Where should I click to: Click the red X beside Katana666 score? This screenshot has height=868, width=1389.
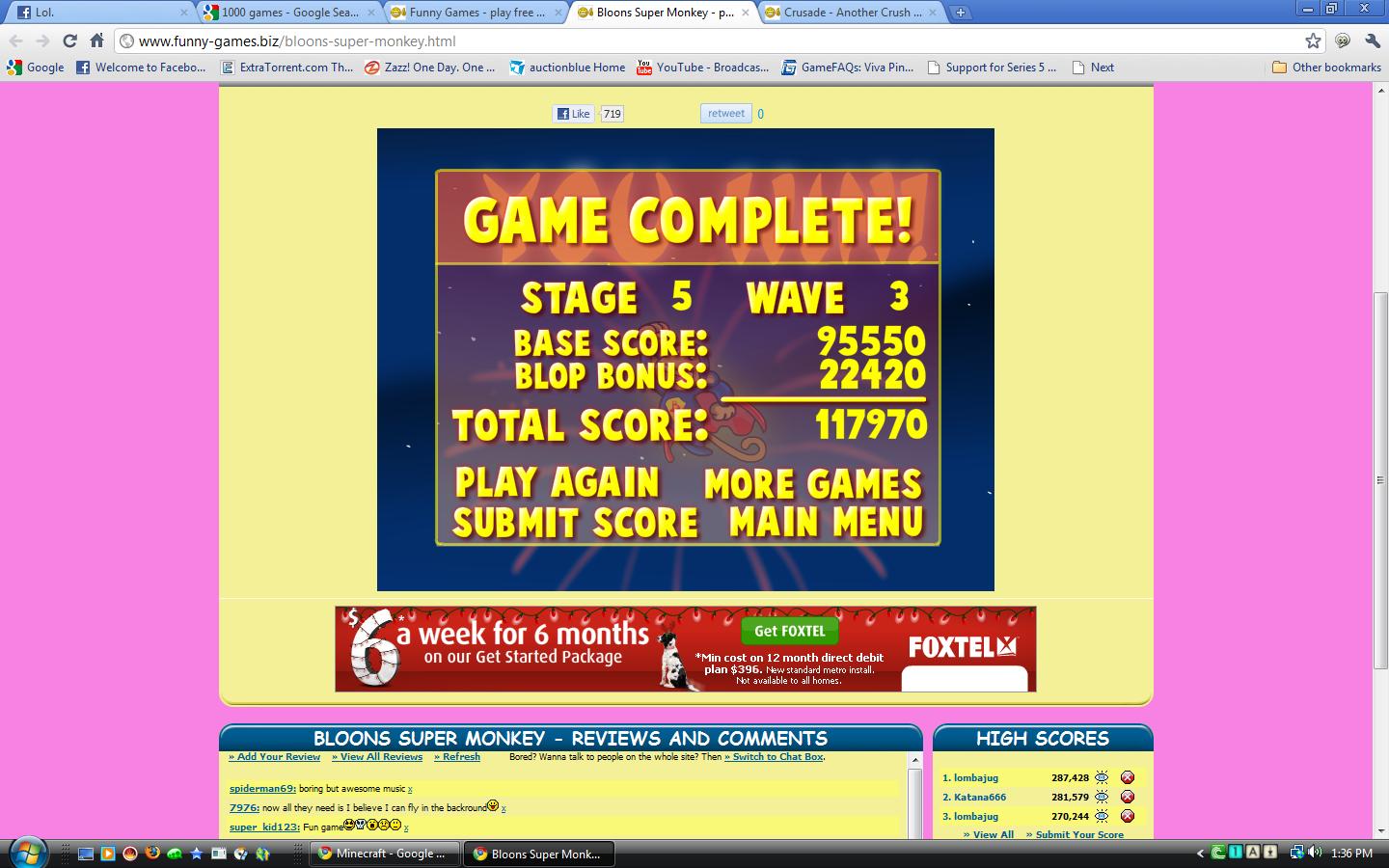pos(1127,797)
